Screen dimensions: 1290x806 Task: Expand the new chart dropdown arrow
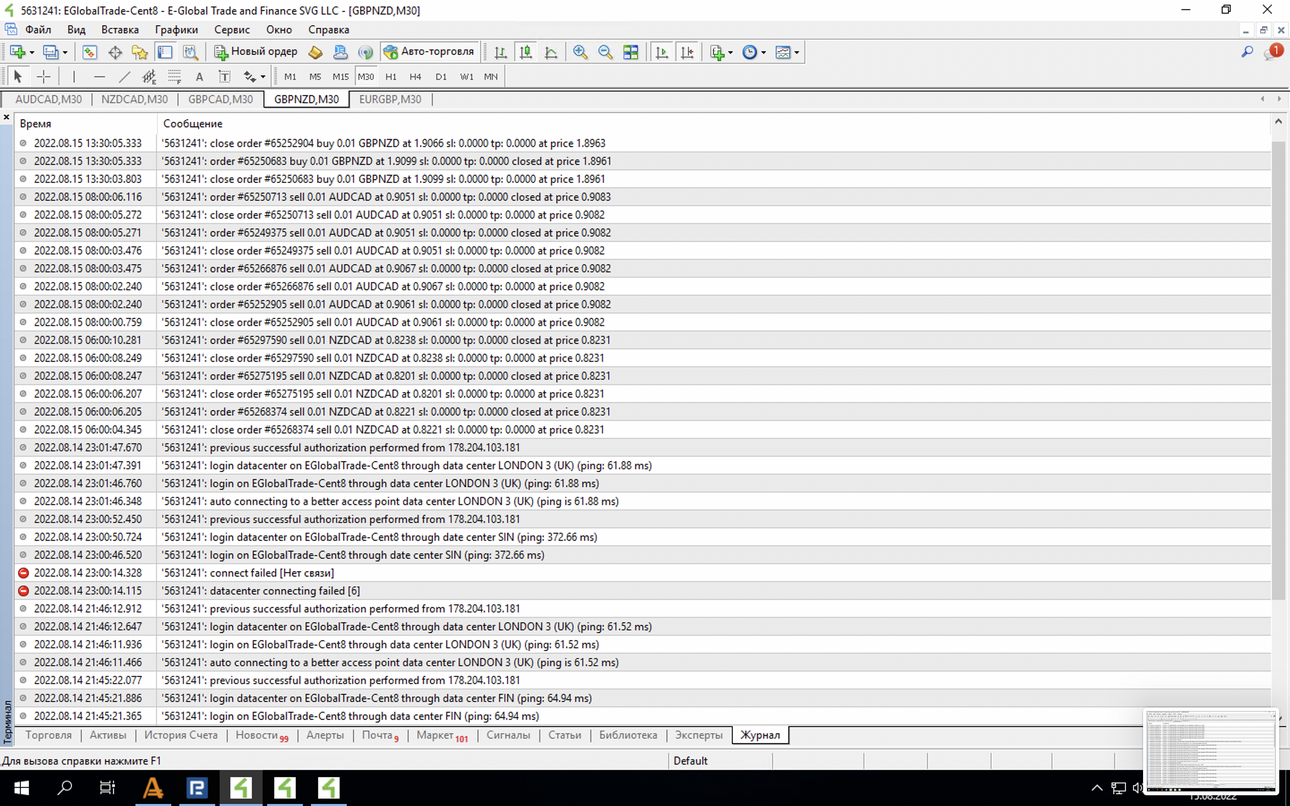click(x=32, y=52)
